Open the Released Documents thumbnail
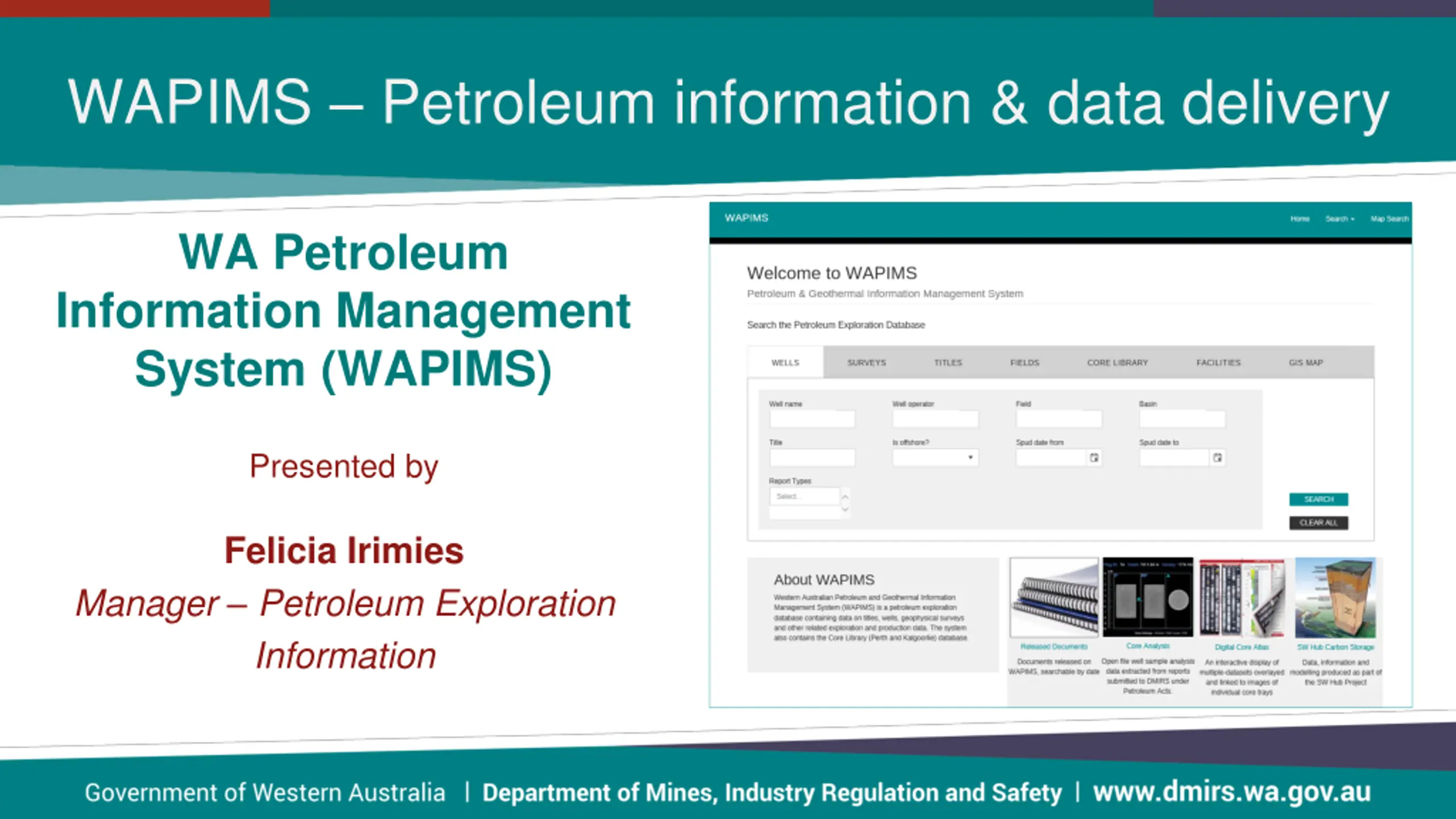This screenshot has height=819, width=1456. point(1054,597)
